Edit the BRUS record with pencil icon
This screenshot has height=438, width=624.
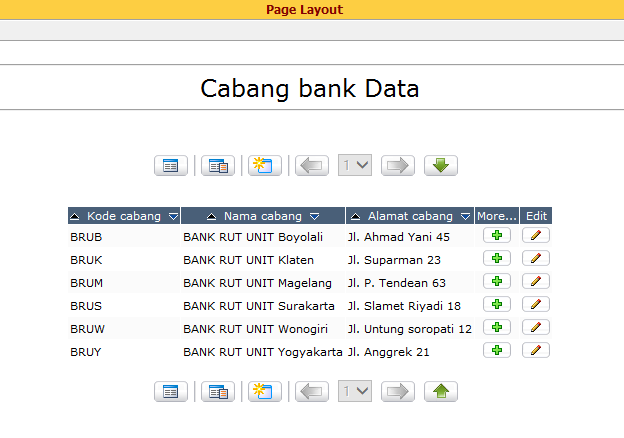(x=536, y=304)
